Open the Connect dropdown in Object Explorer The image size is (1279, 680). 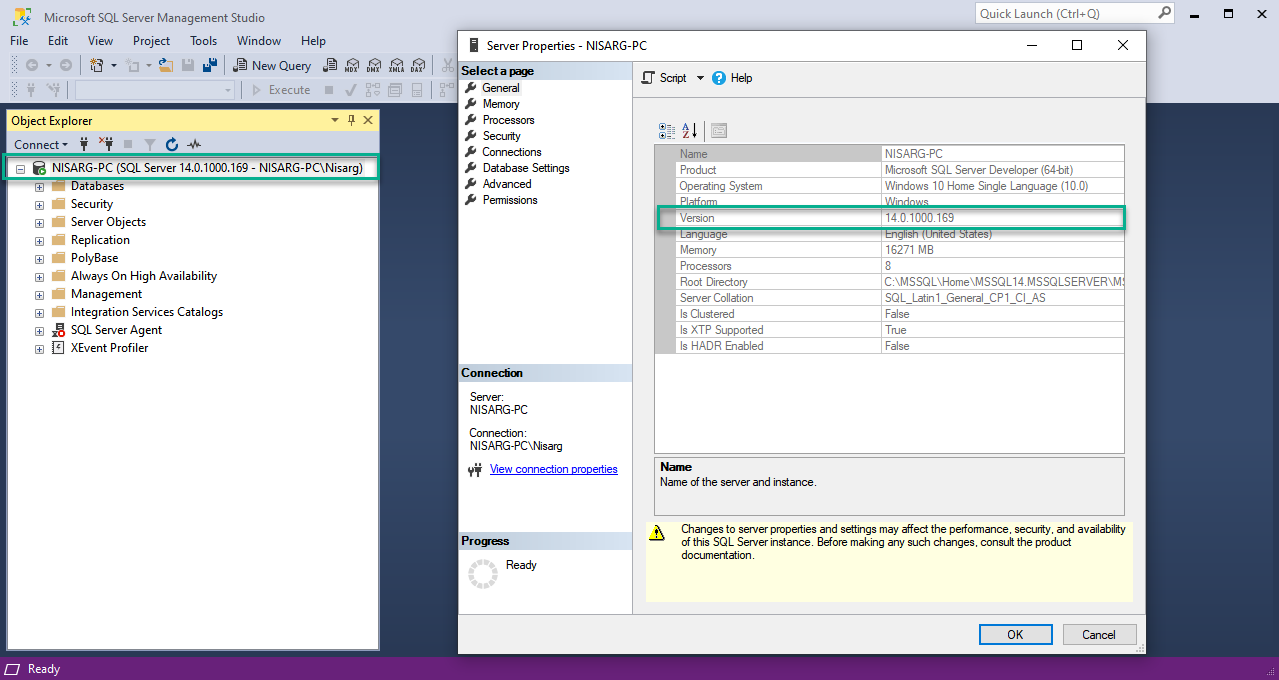point(41,145)
